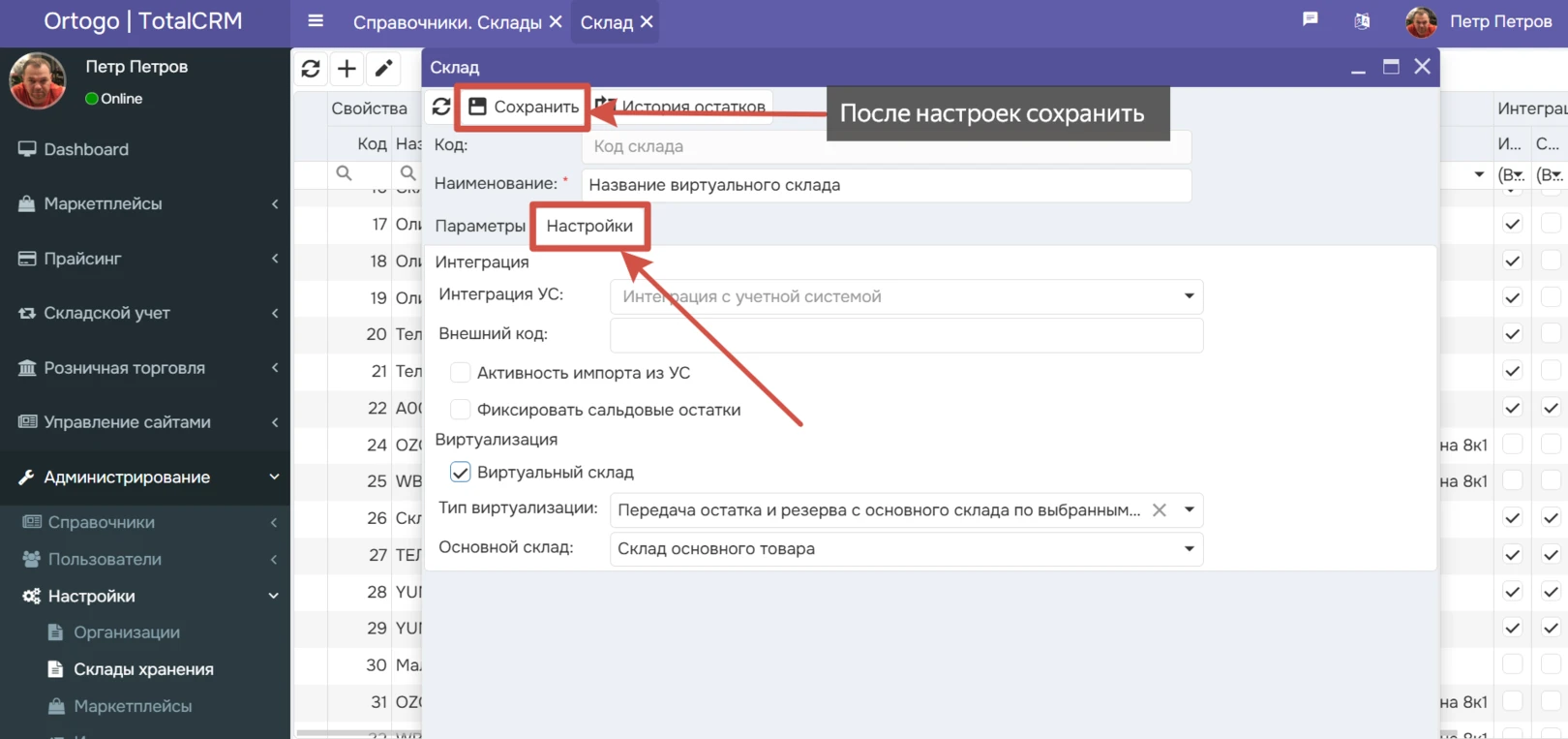The image size is (1568, 739).
Task: Toggle first integration checkbox in row 30
Action: (1513, 664)
